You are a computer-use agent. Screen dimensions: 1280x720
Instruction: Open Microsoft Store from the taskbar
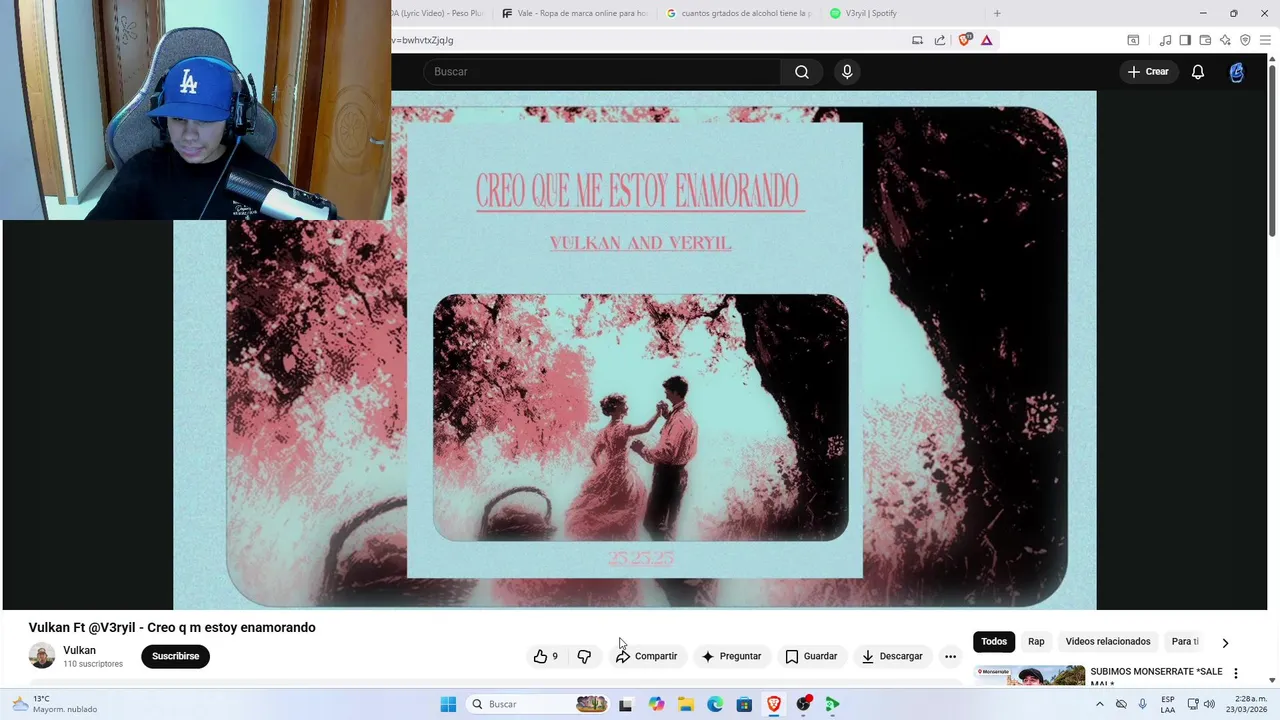[x=744, y=704]
